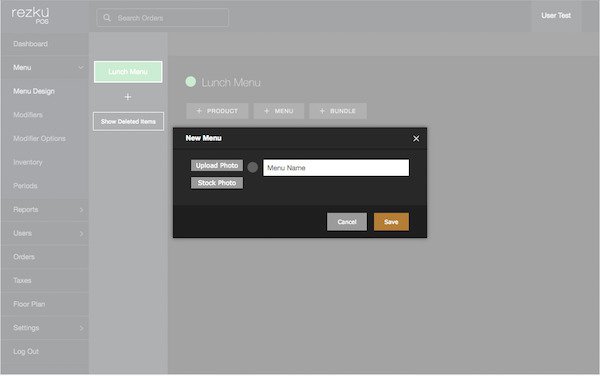Open Taxes in sidebar
Image resolution: width=600 pixels, height=376 pixels.
click(x=45, y=280)
